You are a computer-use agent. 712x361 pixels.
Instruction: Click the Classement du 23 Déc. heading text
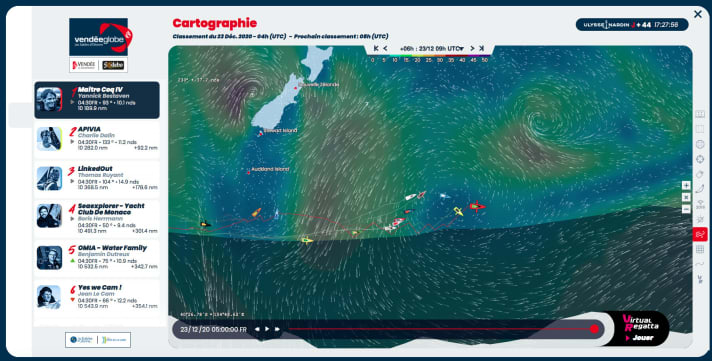[x=229, y=36]
